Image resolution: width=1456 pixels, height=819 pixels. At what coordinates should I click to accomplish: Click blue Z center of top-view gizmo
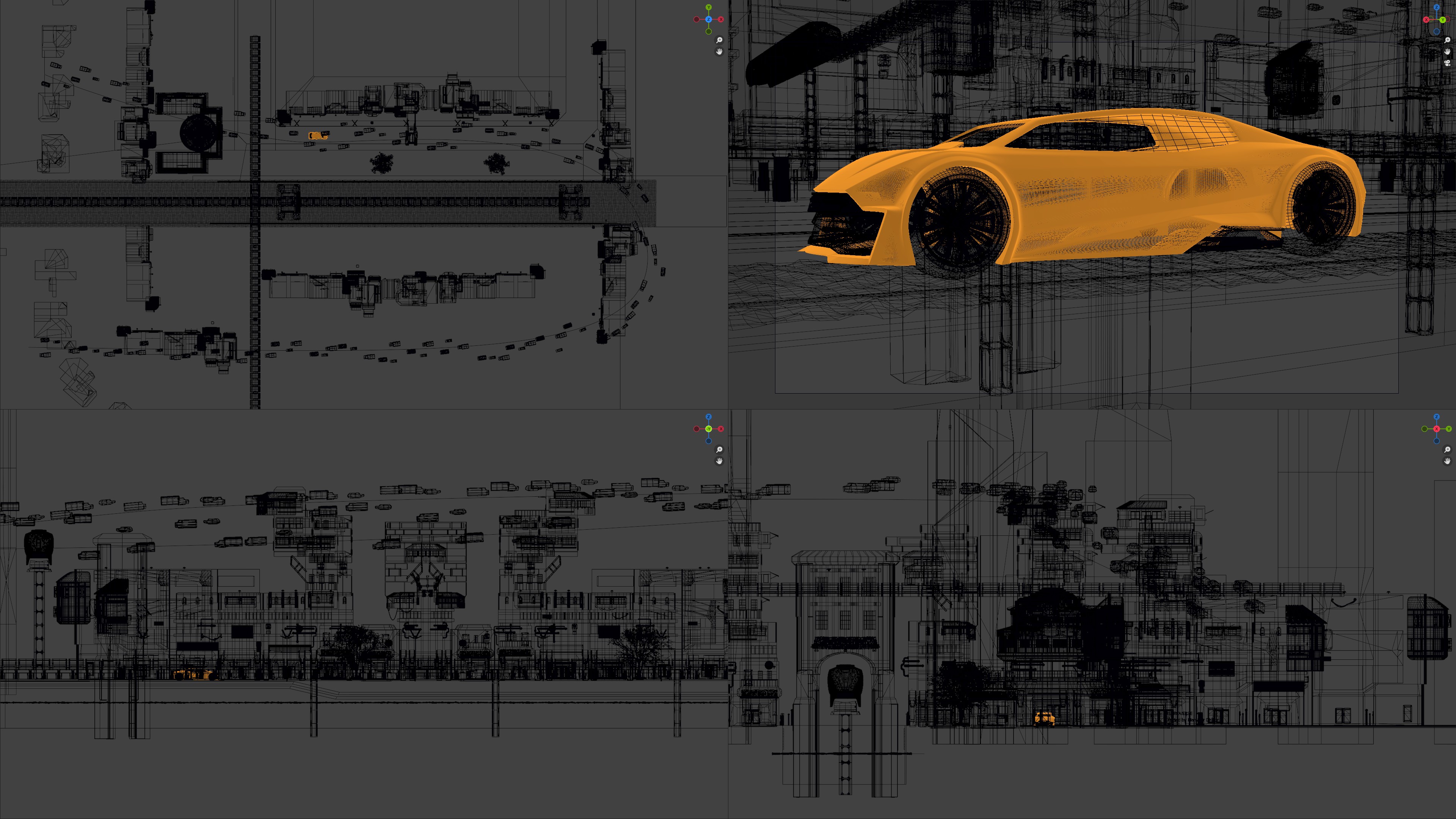pyautogui.click(x=708, y=19)
